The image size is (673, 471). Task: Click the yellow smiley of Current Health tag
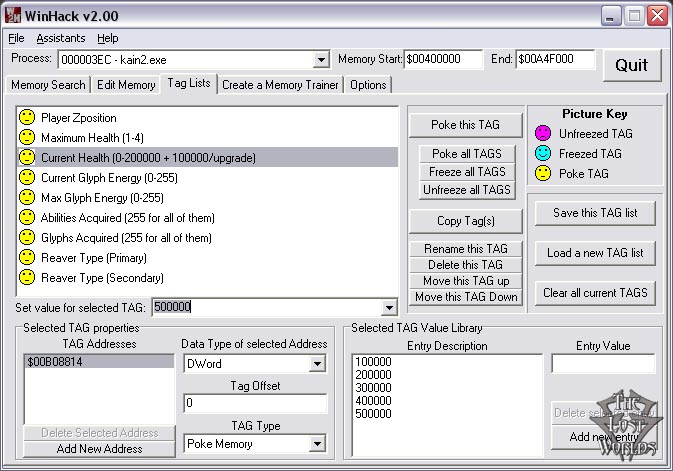pos(27,157)
